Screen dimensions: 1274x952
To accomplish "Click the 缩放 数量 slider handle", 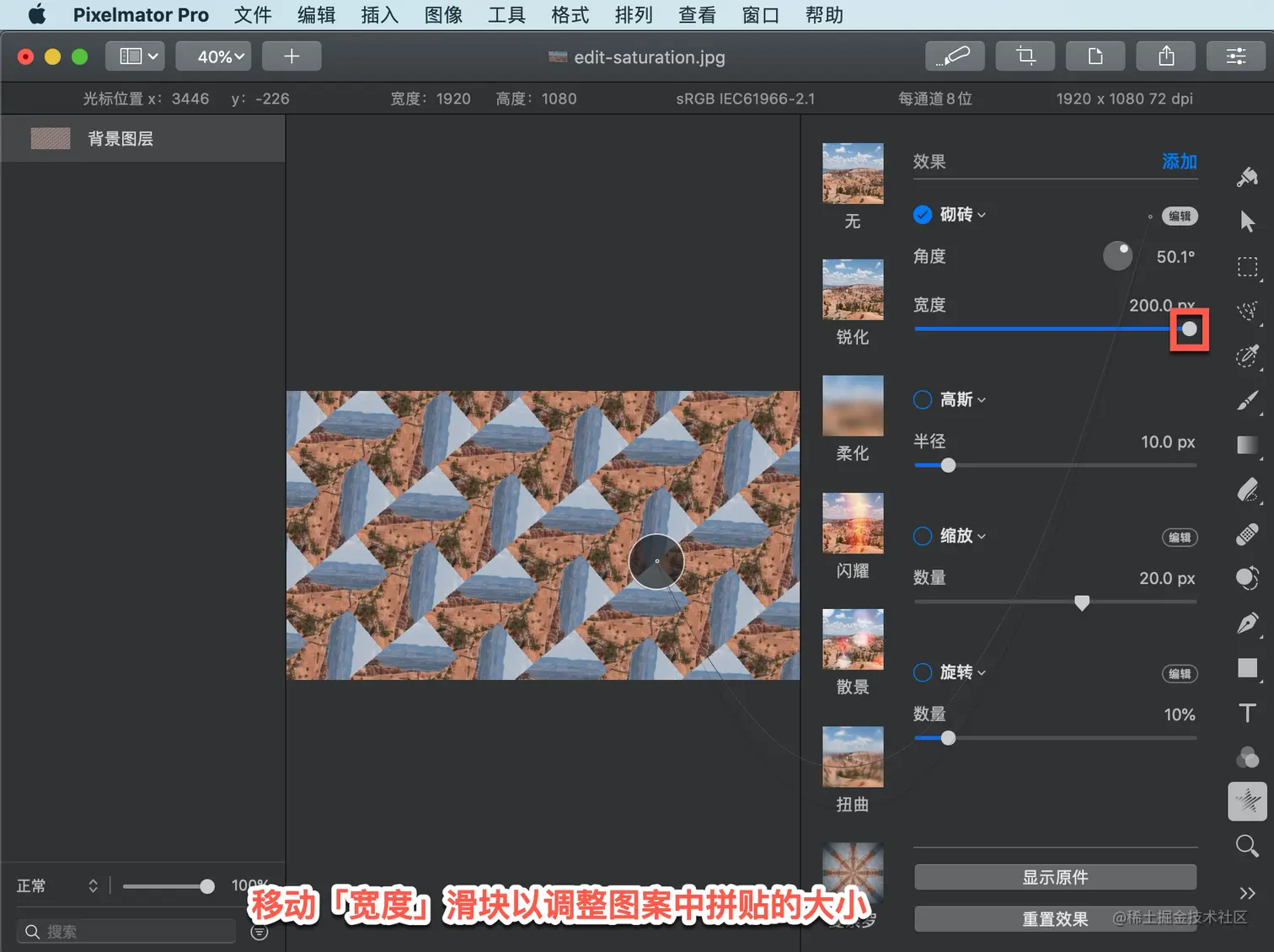I will click(1082, 602).
